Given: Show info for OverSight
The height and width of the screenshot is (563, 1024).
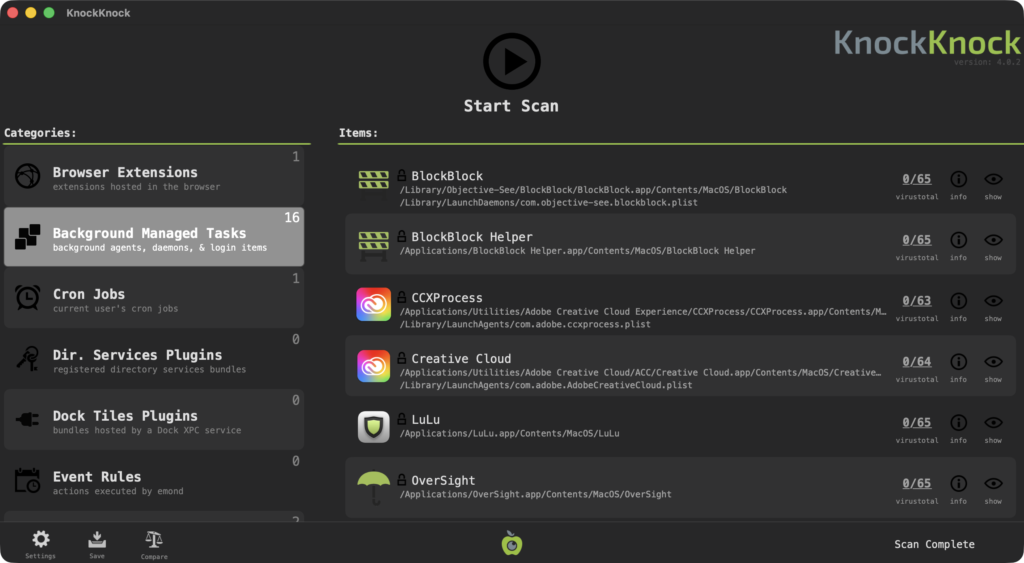Looking at the screenshot, I should pos(958,483).
